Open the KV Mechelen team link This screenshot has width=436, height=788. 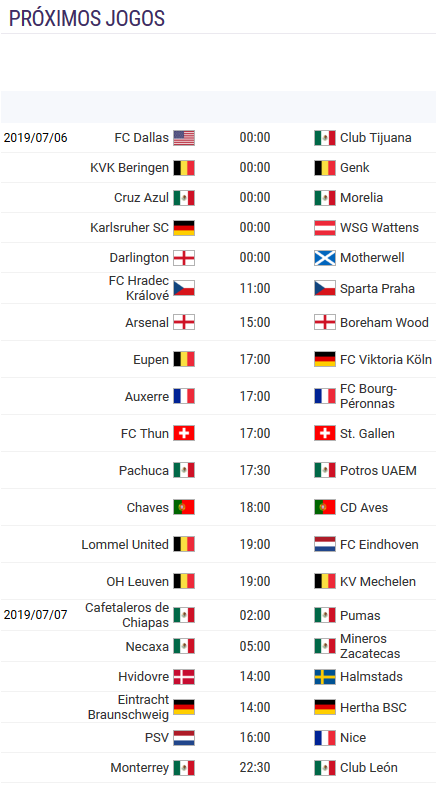tap(378, 581)
